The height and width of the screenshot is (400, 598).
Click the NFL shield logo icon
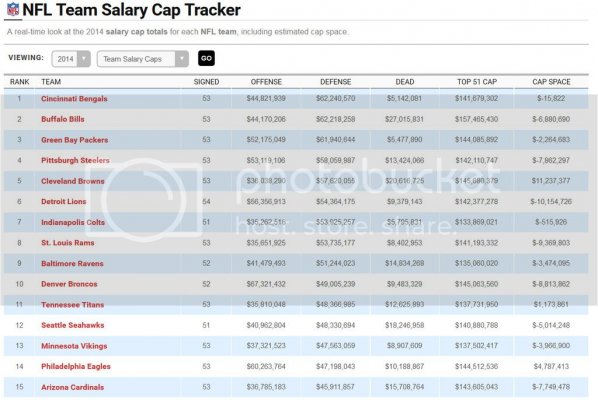click(x=13, y=9)
